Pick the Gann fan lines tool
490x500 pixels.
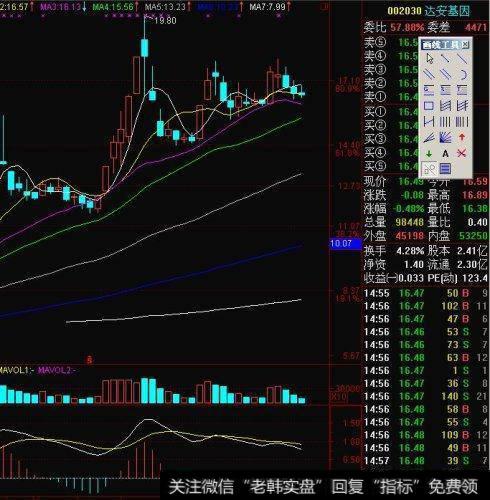click(445, 137)
